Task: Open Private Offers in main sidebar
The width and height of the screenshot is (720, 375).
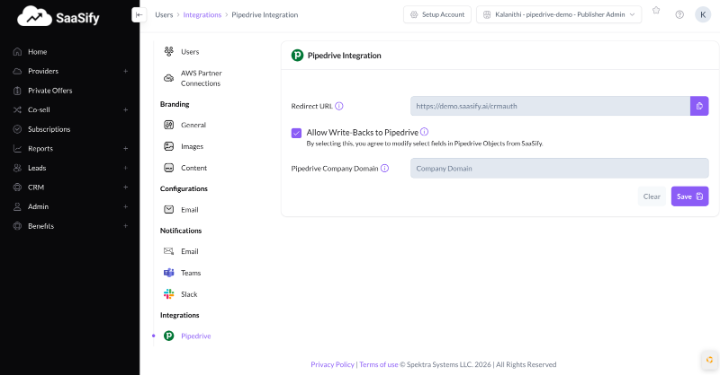Action: [50, 90]
